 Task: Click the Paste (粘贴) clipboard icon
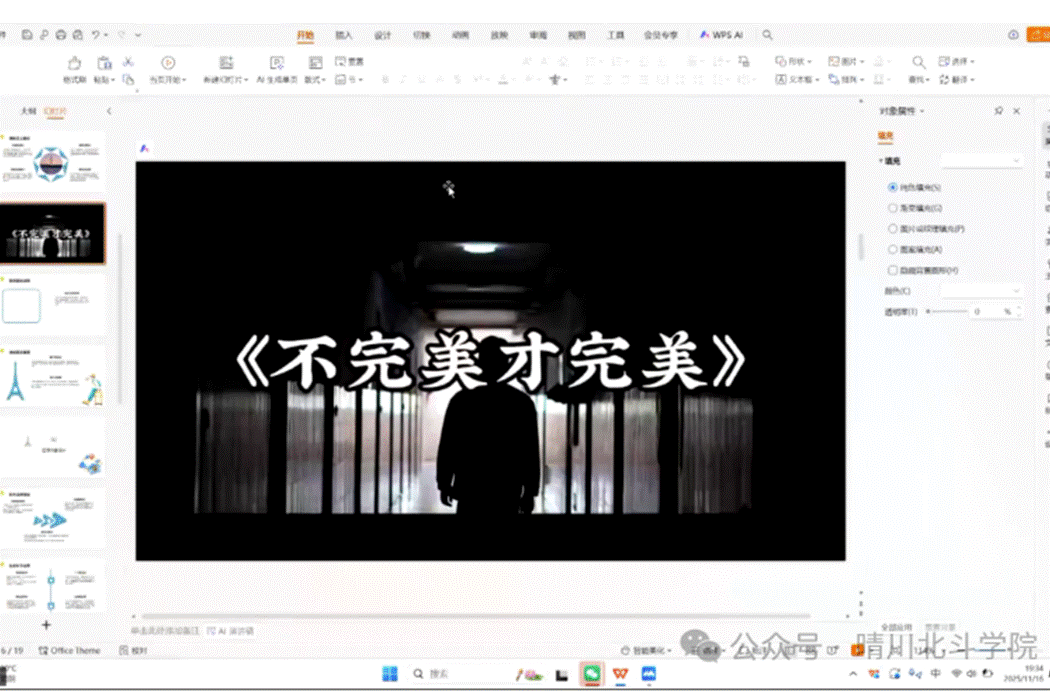[x=102, y=64]
